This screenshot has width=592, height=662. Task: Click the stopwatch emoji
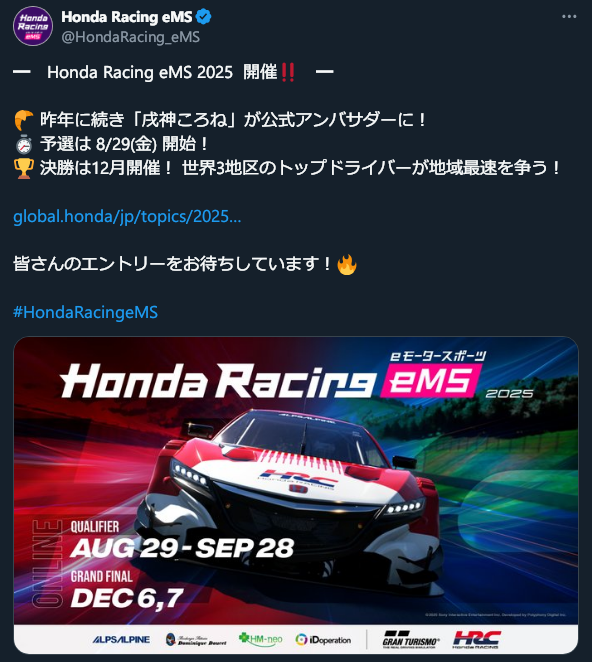pos(24,144)
